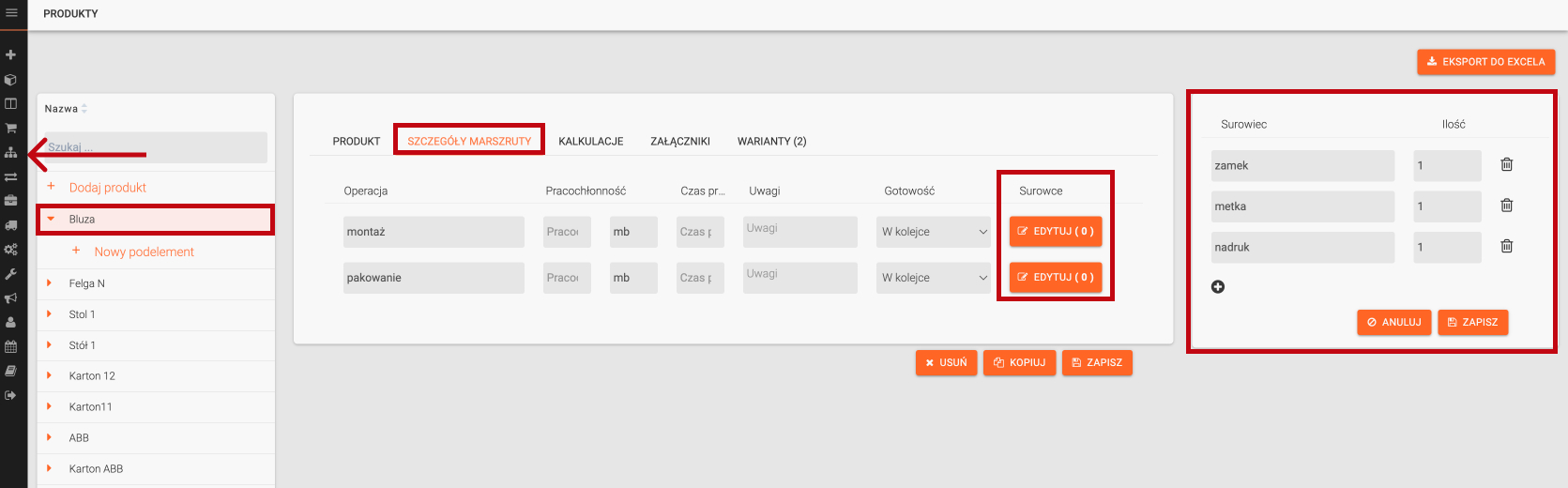Open the sitemap hierarchy icon in sidebar
Viewport: 1568px width, 488px height.
[x=11, y=152]
